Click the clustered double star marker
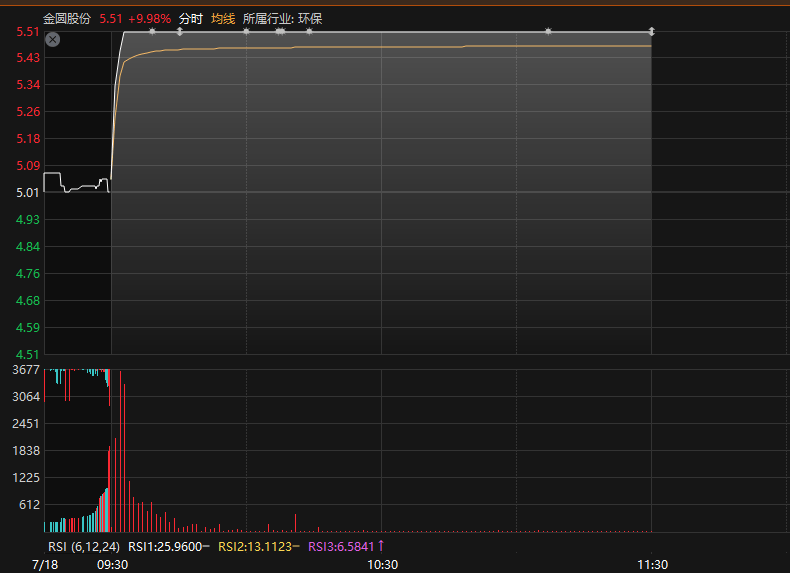 click(x=281, y=32)
